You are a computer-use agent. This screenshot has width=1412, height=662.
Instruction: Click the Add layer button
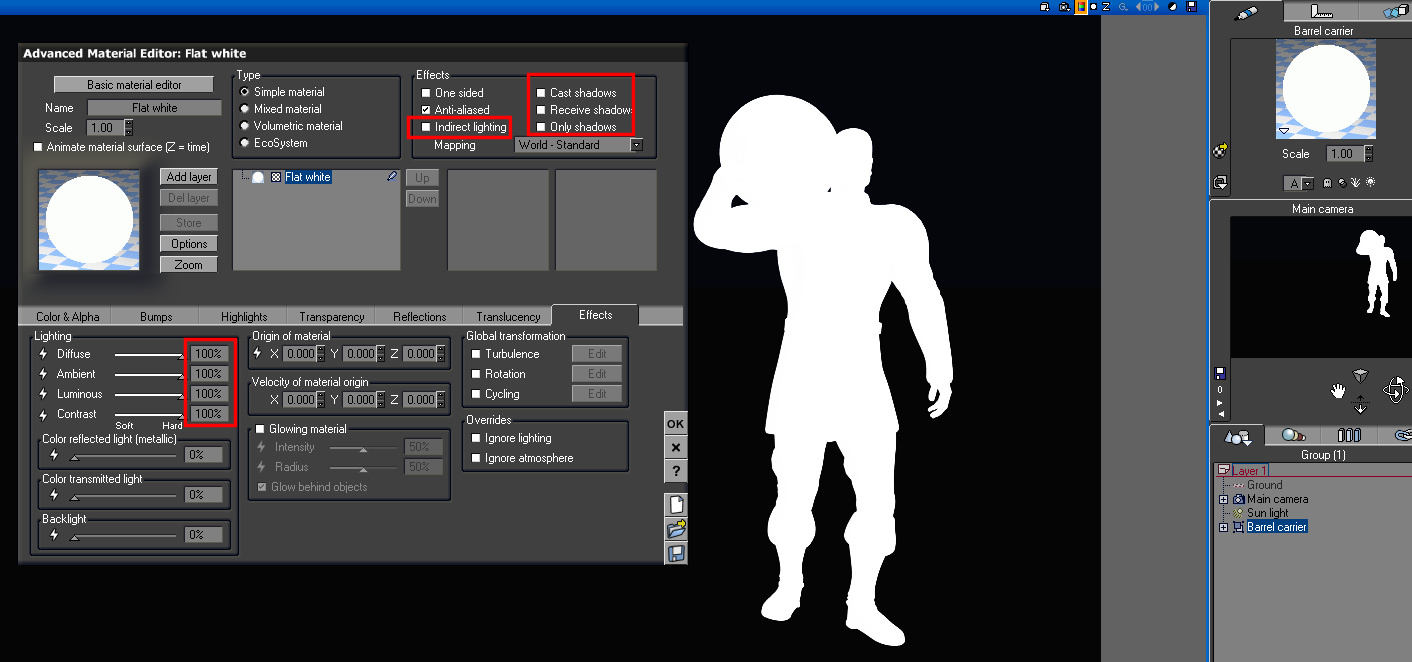tap(188, 177)
